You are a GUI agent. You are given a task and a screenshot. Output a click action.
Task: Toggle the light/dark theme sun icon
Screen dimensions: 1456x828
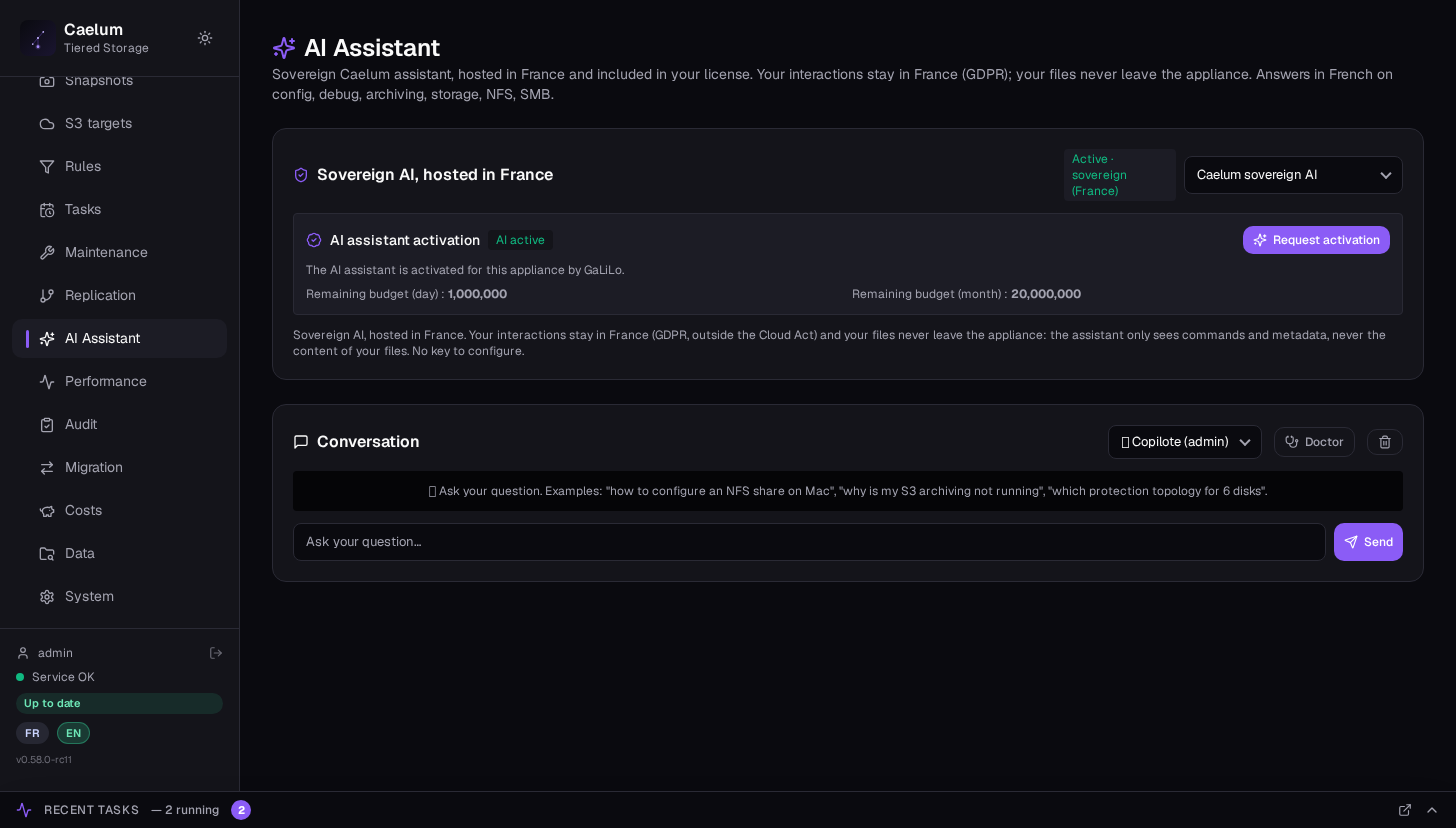point(205,38)
